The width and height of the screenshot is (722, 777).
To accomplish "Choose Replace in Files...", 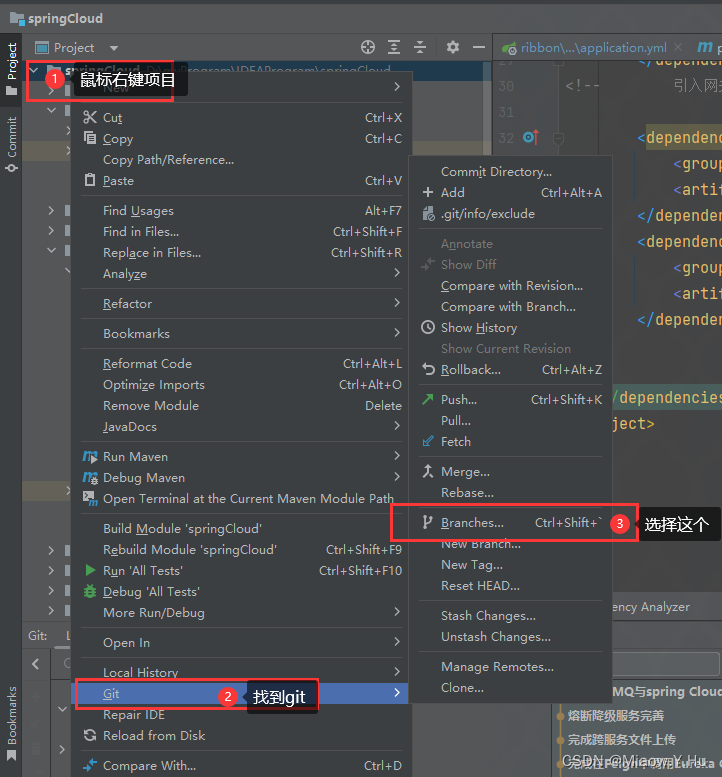I will (x=152, y=253).
